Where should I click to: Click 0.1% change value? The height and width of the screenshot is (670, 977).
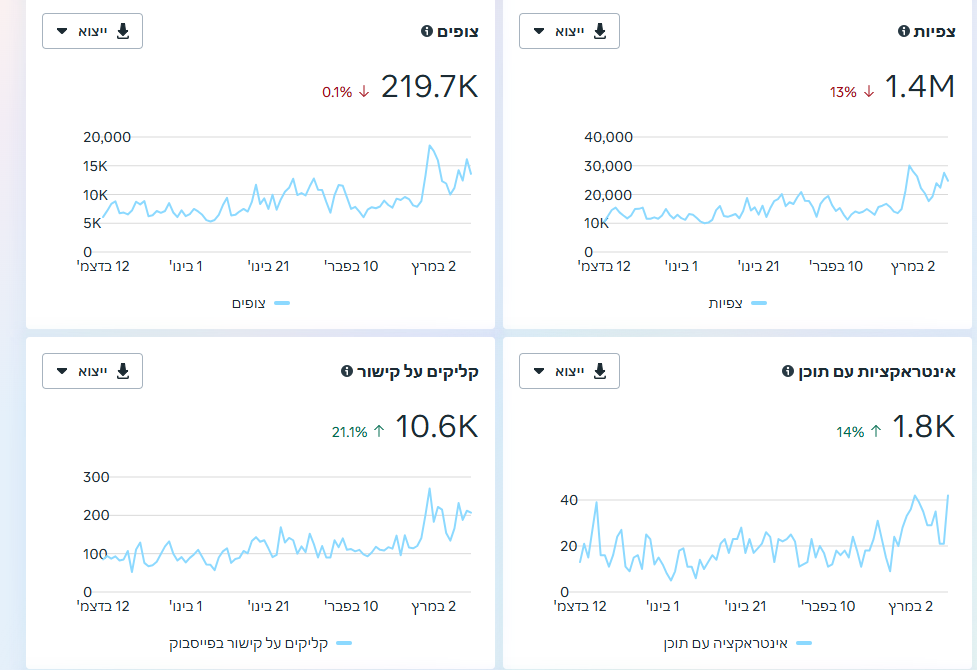click(x=337, y=92)
